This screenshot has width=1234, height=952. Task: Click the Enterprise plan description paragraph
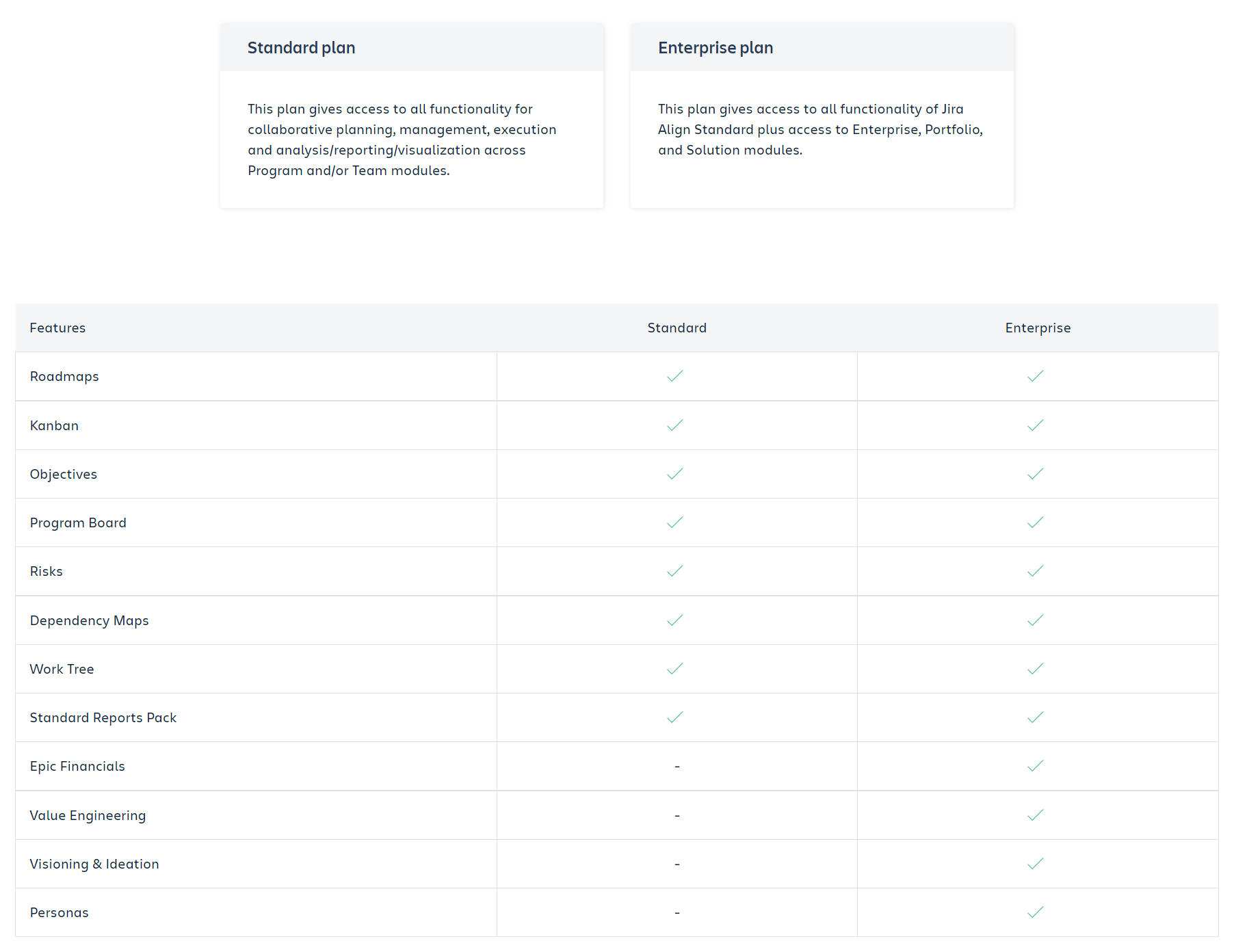click(x=820, y=129)
